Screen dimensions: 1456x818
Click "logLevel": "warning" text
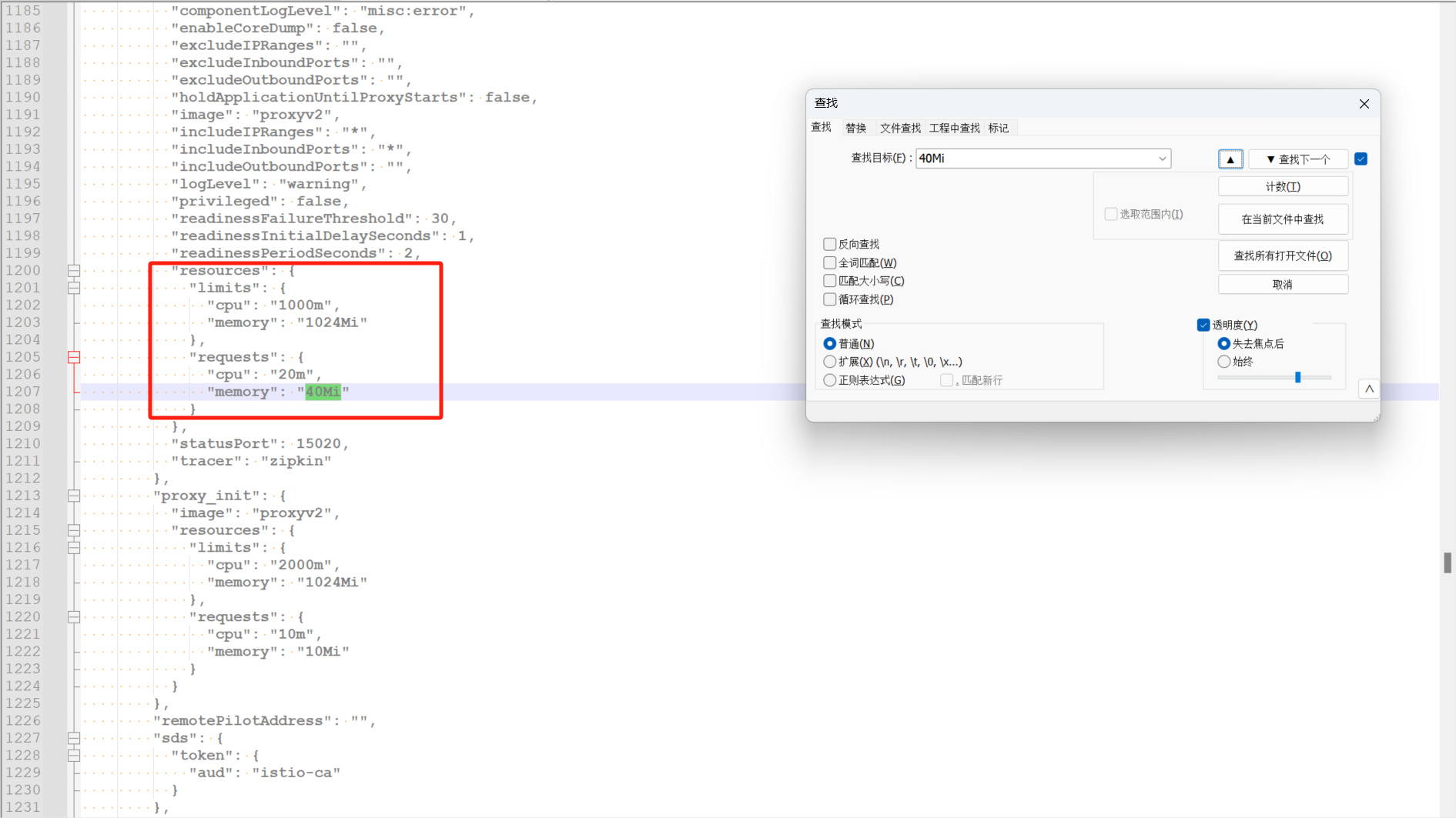[x=269, y=184]
